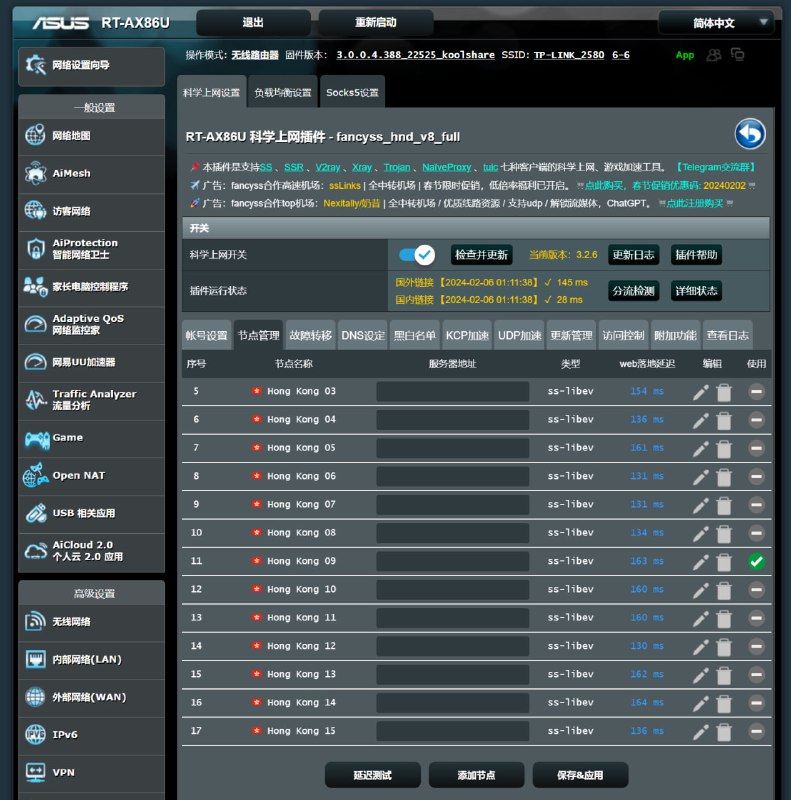This screenshot has width=791, height=800.
Task: Open the USB applications icon
Action: (35, 513)
